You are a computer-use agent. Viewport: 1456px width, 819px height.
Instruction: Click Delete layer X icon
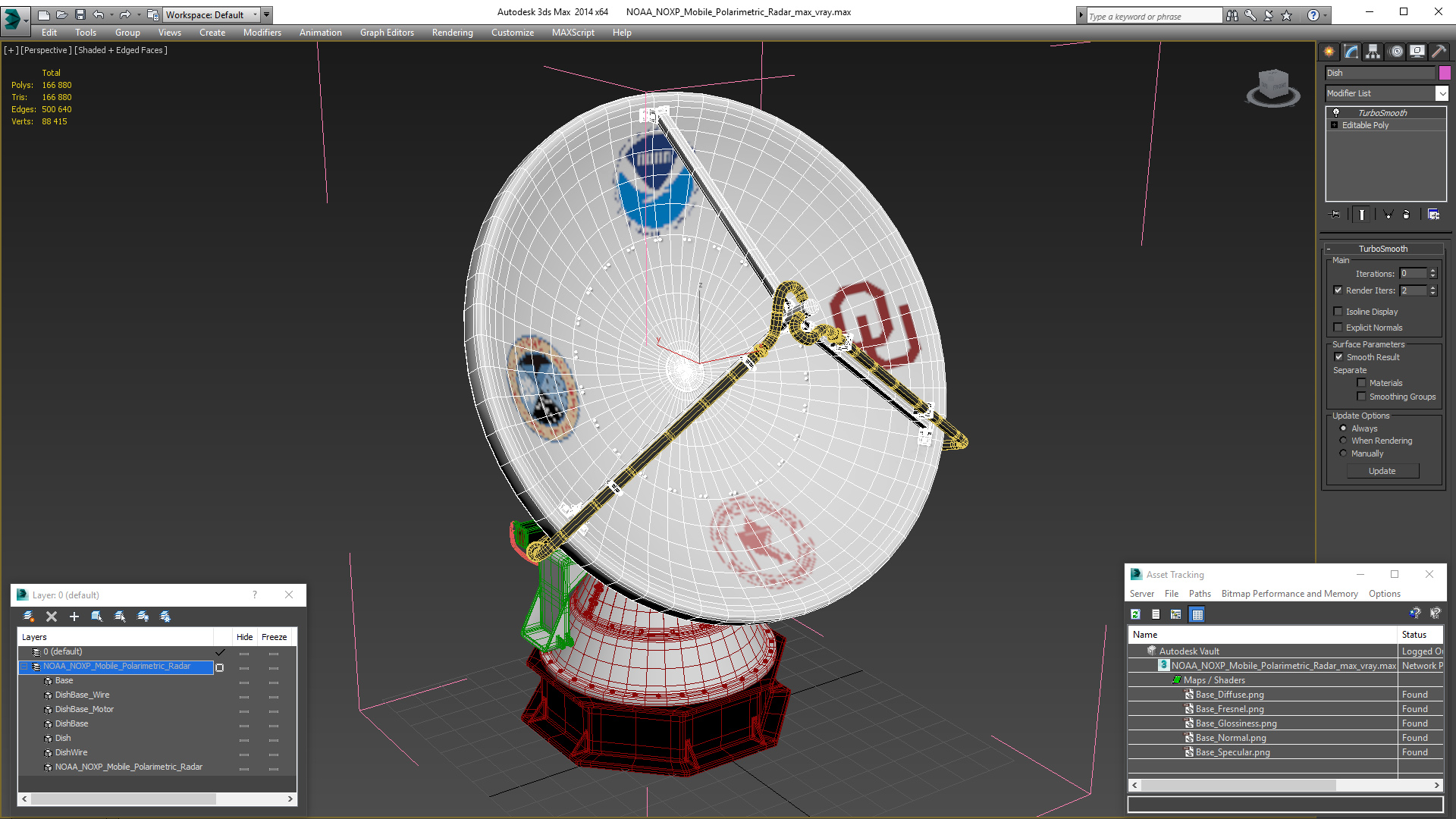click(x=52, y=617)
